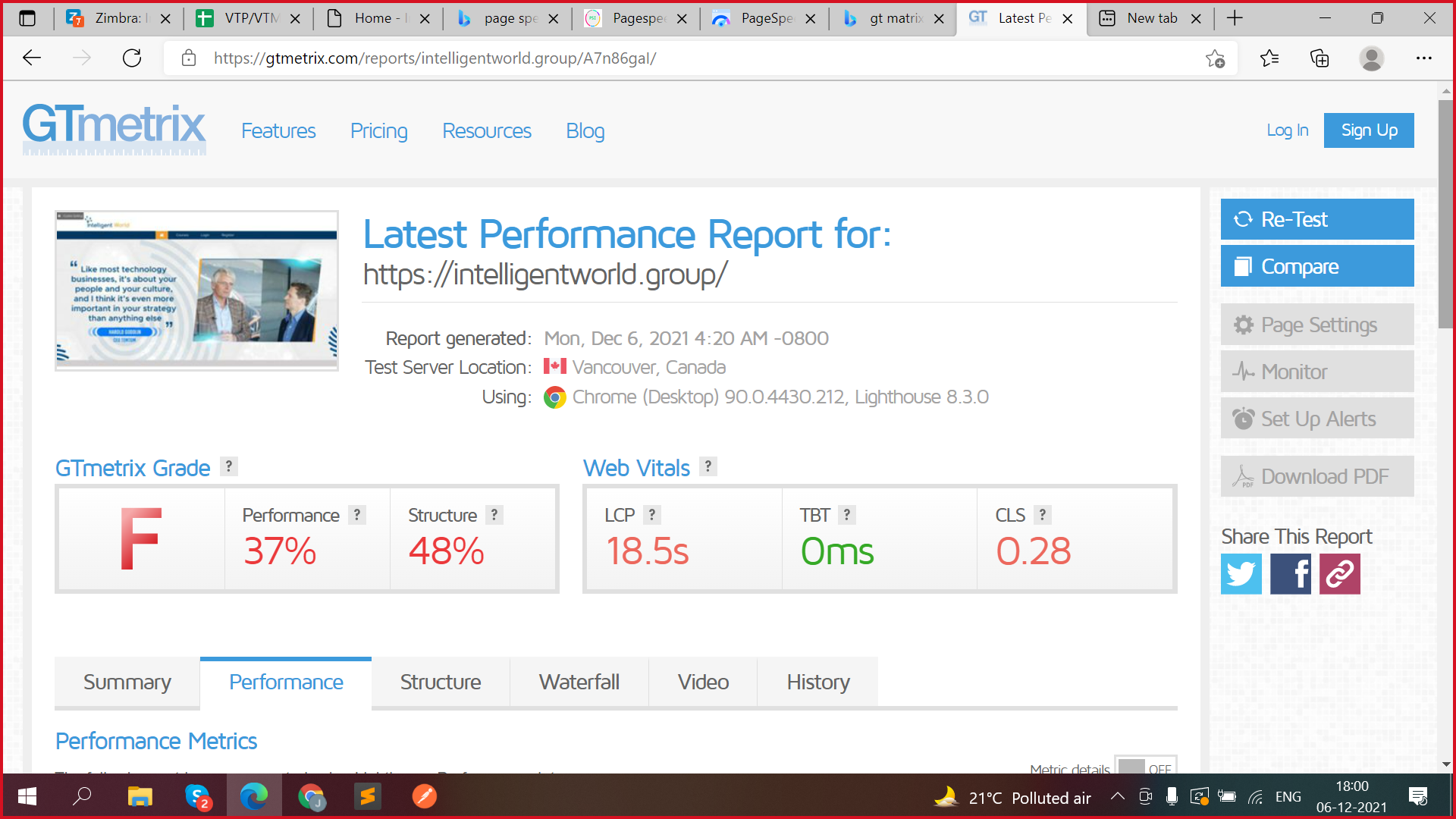Go back using the browser back arrow
The image size is (1456, 819).
click(x=32, y=58)
